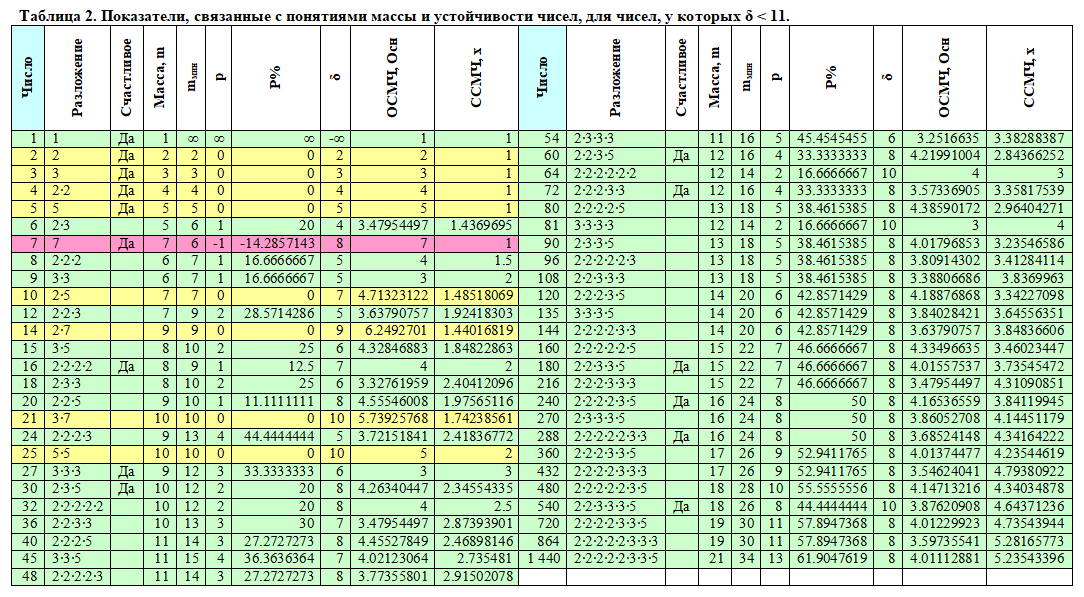Select the yellow cell 6.2492701
1084x597 pixels.
(393, 331)
